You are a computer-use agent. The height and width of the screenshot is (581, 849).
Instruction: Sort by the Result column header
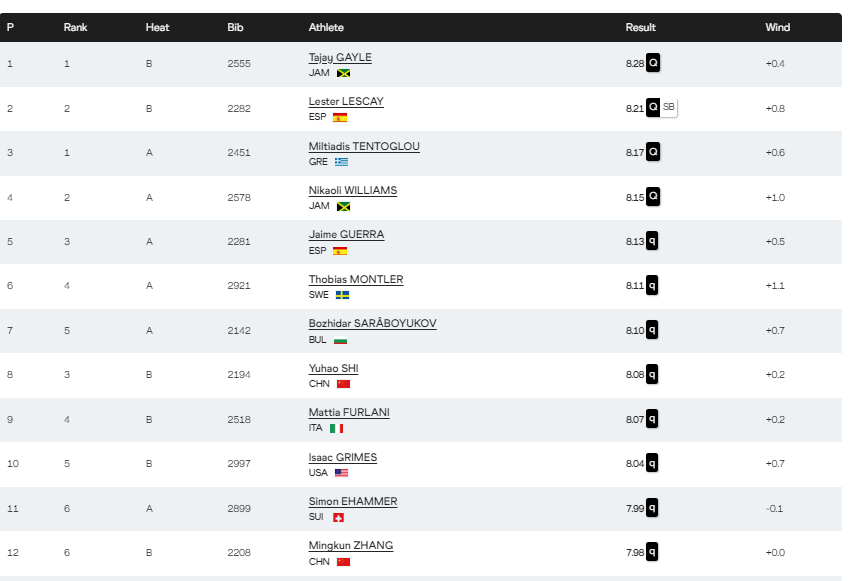[x=641, y=27]
